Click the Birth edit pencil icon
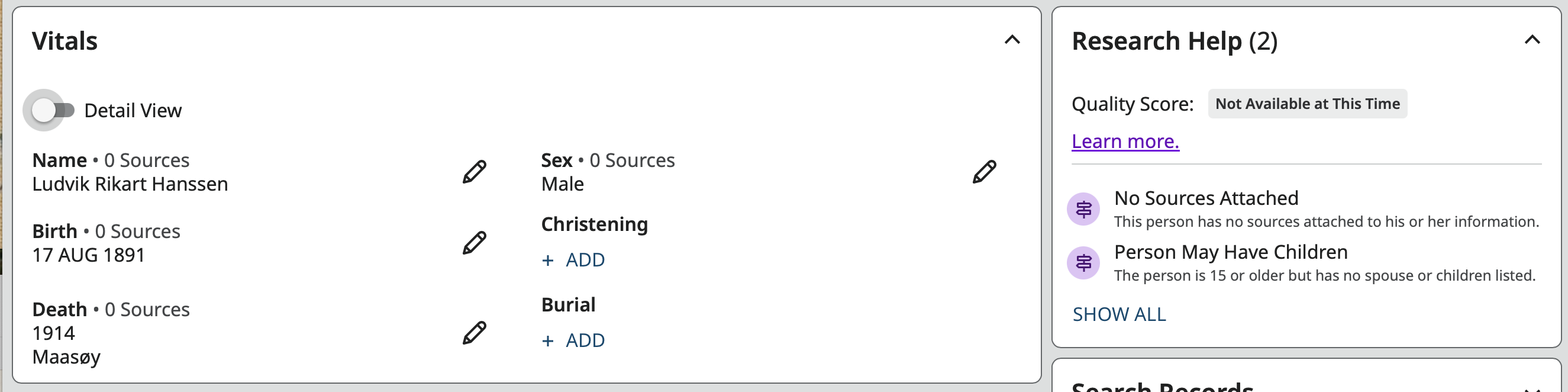The width and height of the screenshot is (1568, 392). pos(474,242)
